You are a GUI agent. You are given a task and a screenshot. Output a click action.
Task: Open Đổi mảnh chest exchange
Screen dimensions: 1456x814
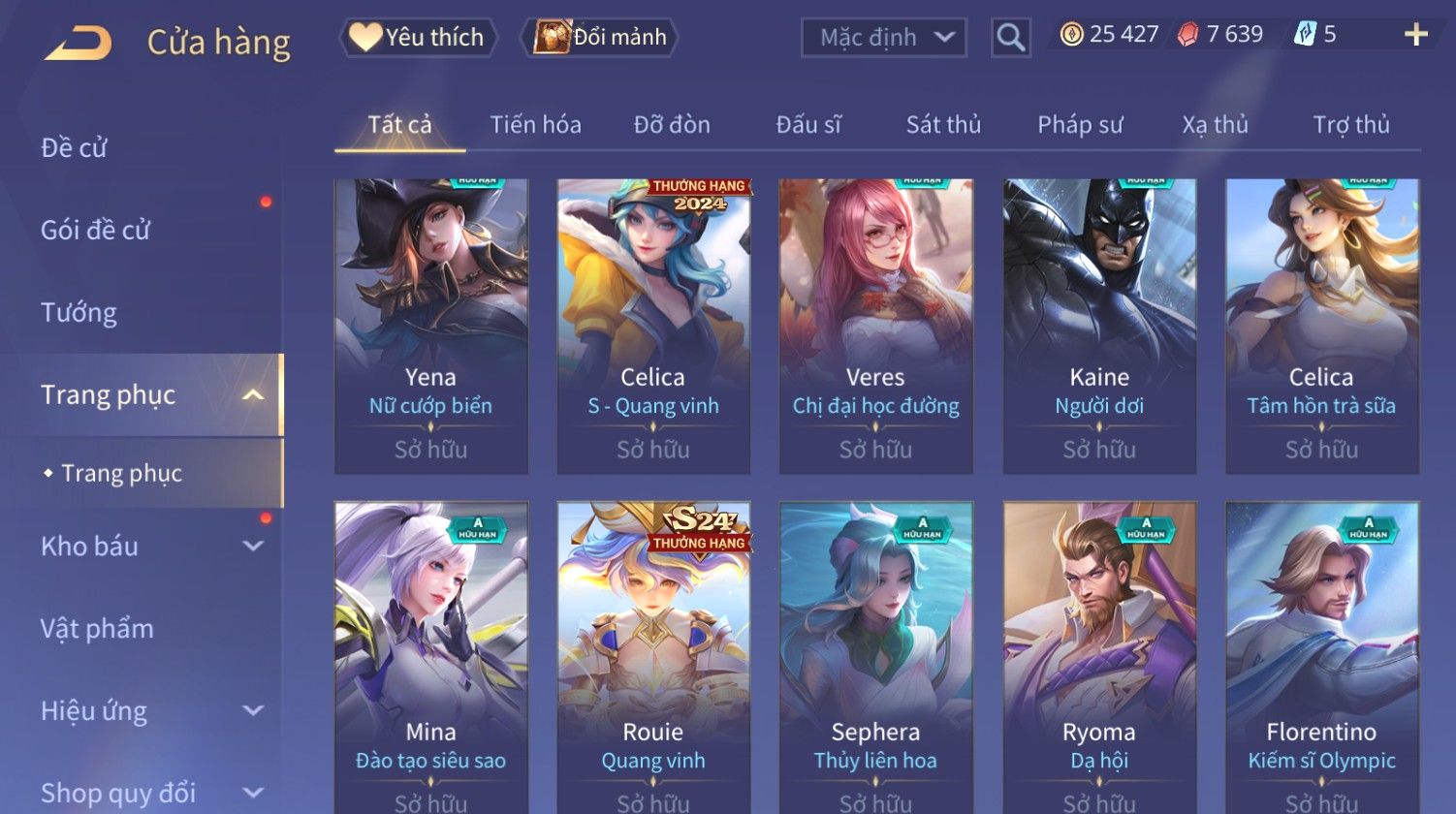click(x=599, y=37)
